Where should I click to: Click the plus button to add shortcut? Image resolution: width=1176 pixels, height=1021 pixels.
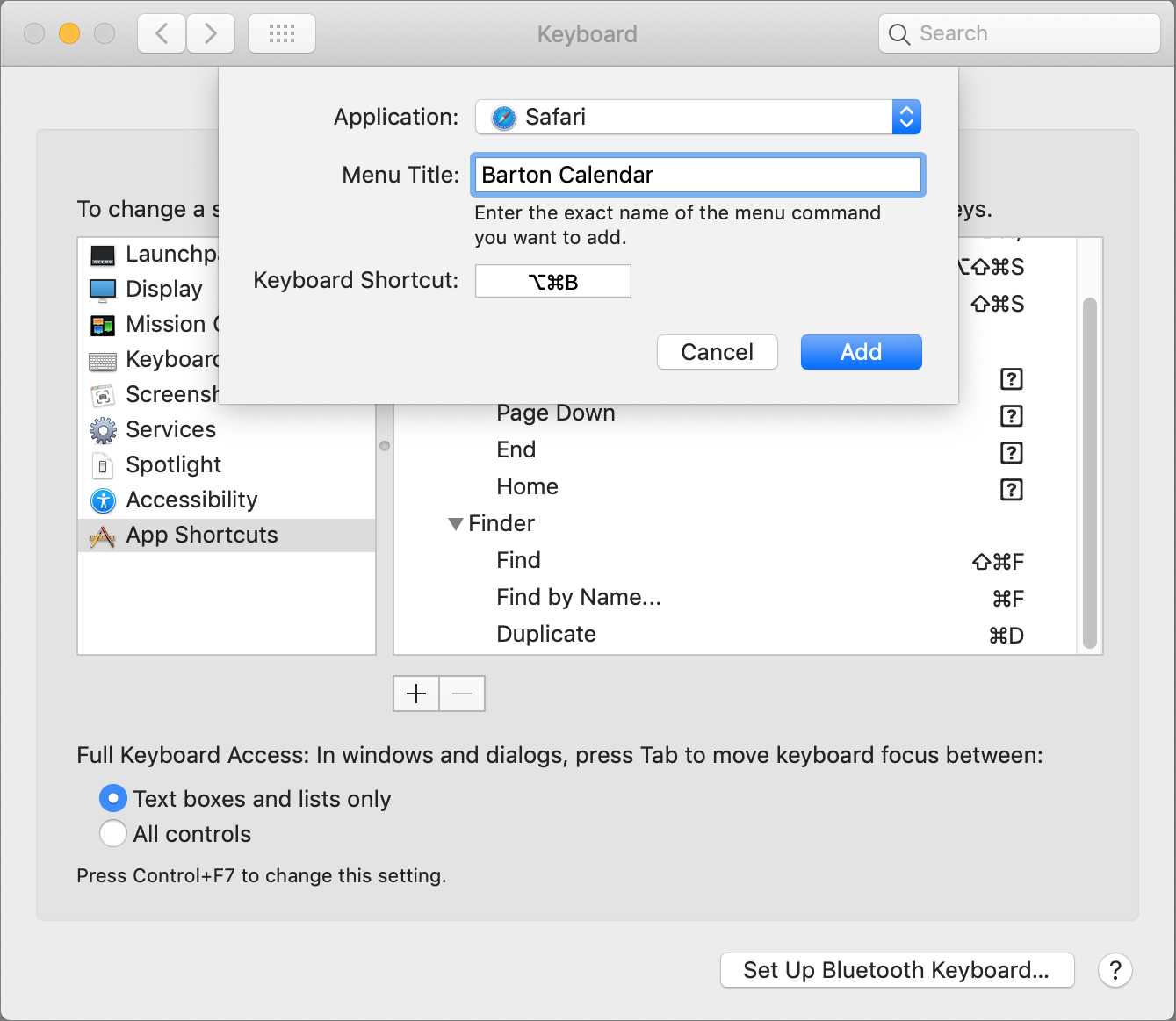416,694
